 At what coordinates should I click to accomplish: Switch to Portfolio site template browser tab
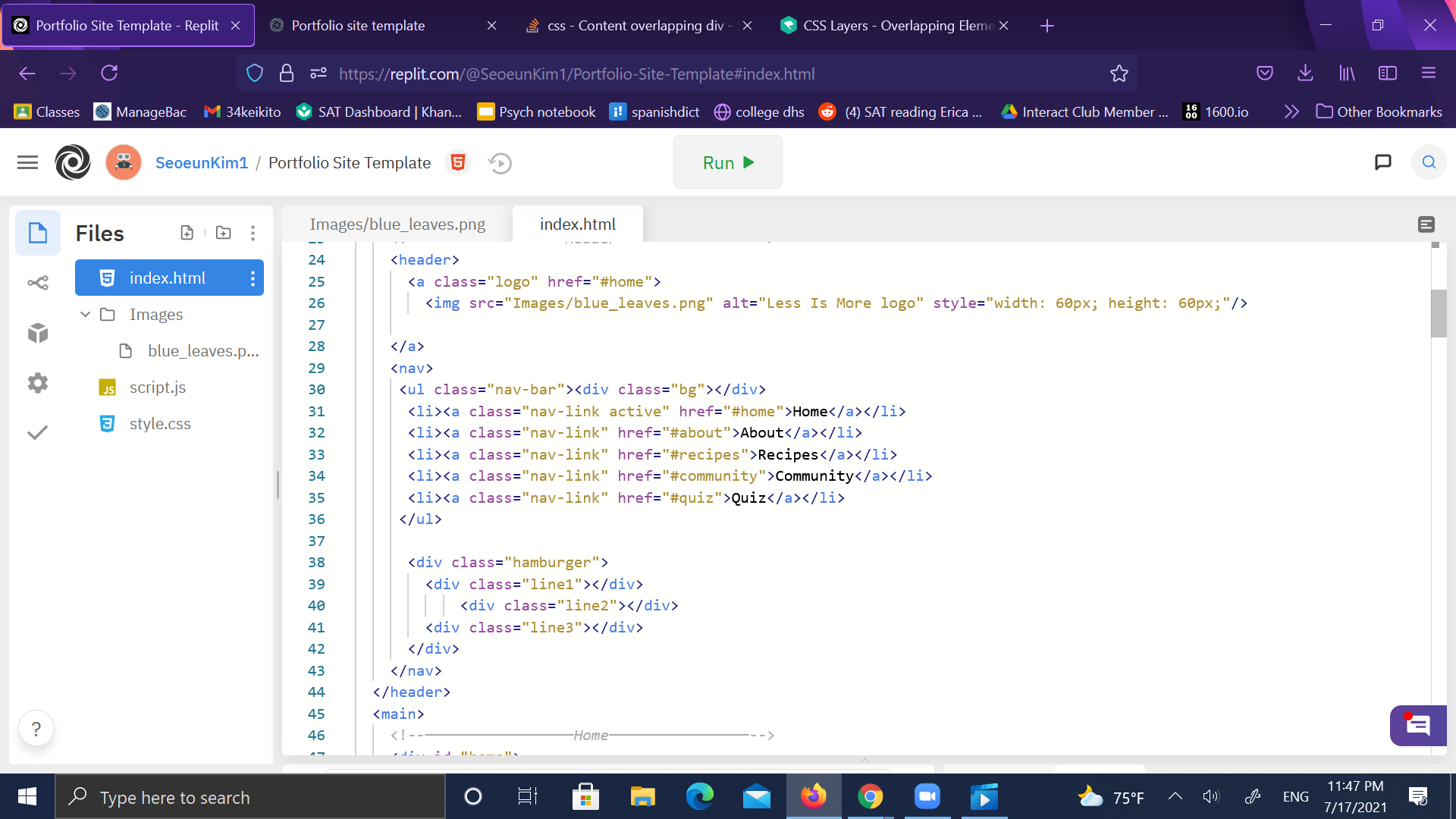pyautogui.click(x=358, y=26)
